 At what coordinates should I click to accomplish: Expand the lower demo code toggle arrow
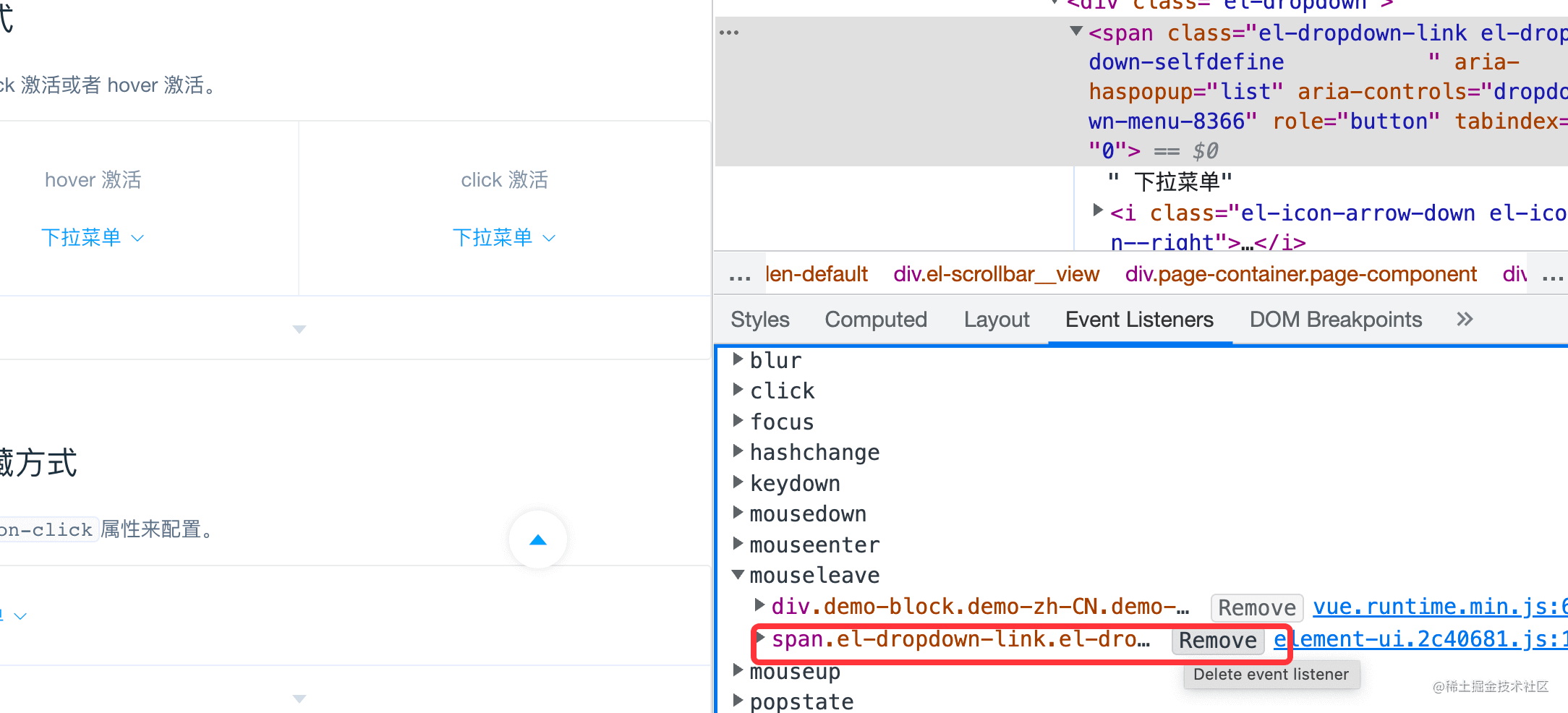pos(299,699)
